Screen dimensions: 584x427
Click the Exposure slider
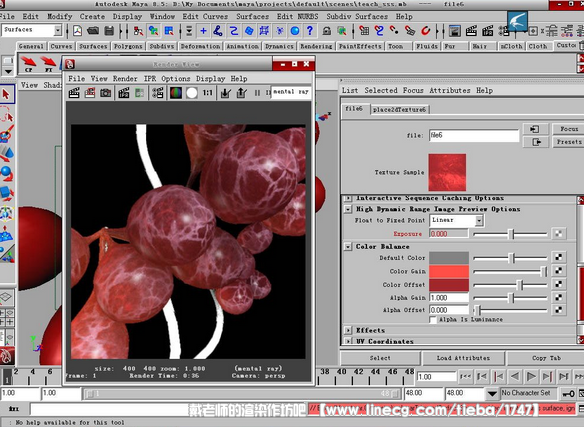click(x=510, y=234)
